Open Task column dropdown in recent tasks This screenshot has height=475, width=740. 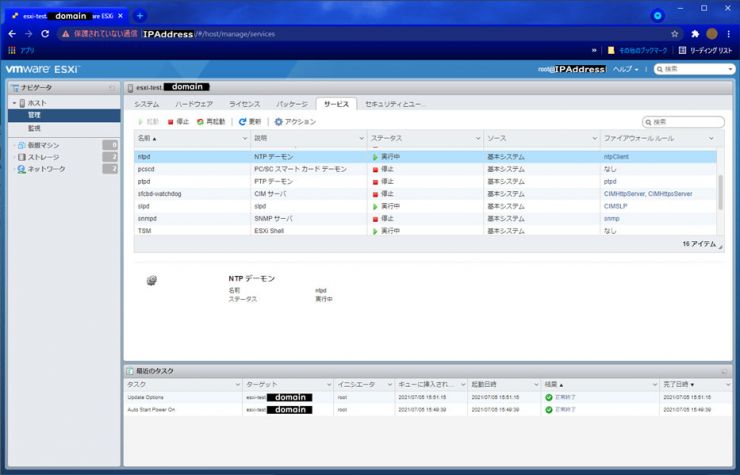tap(237, 385)
